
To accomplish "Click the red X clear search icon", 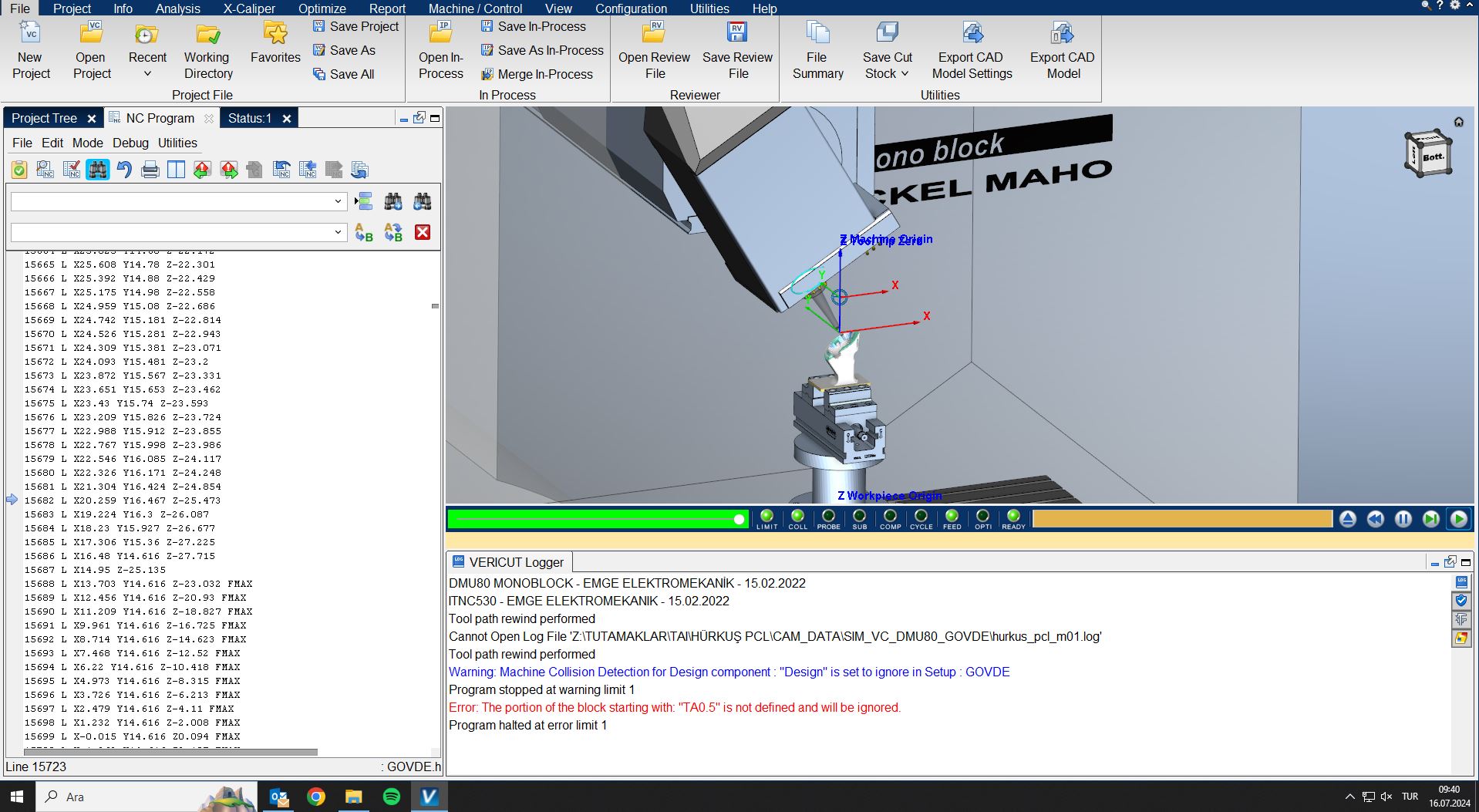I will [x=423, y=232].
